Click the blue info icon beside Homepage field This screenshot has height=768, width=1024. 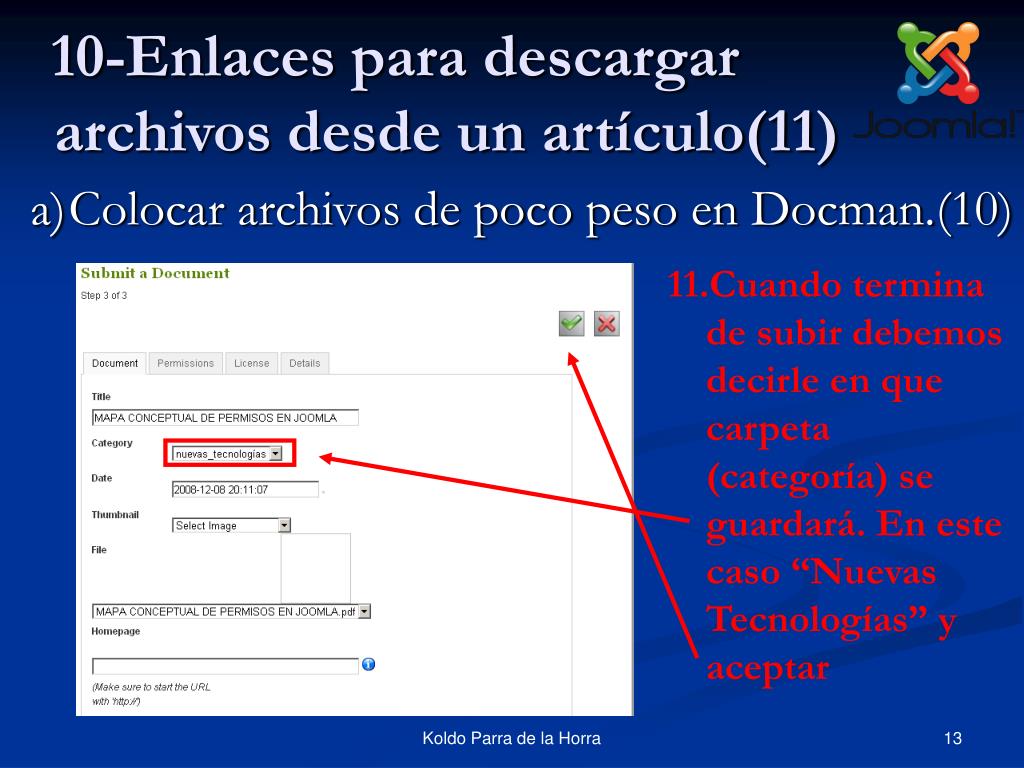click(x=368, y=664)
